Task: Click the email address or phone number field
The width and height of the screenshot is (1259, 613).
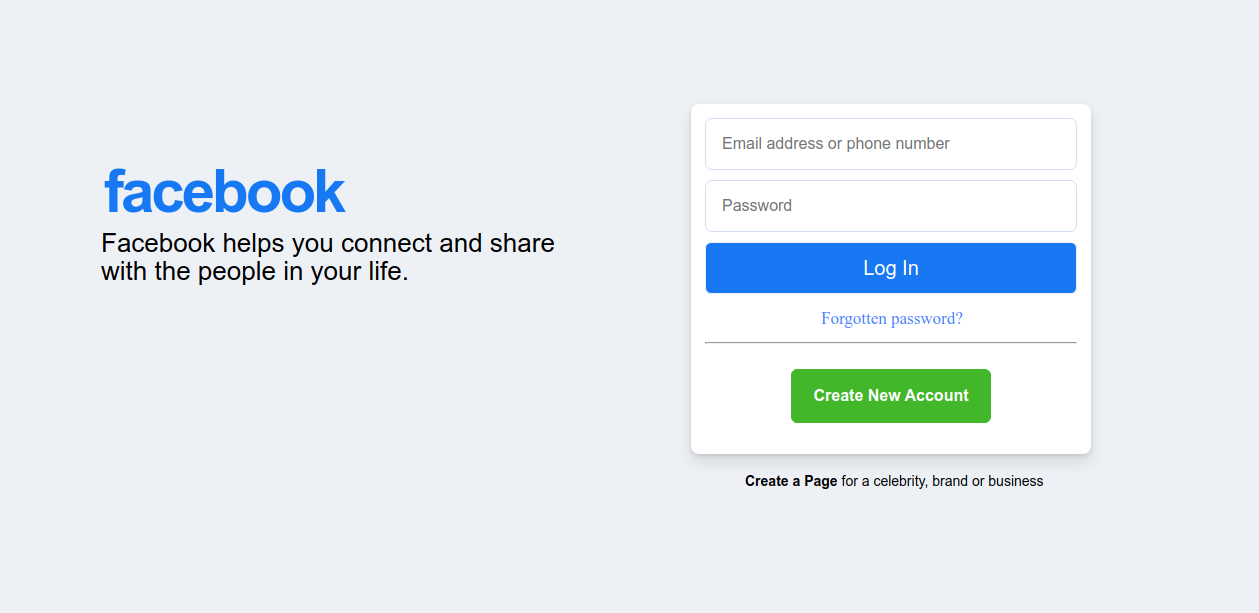Action: [890, 143]
